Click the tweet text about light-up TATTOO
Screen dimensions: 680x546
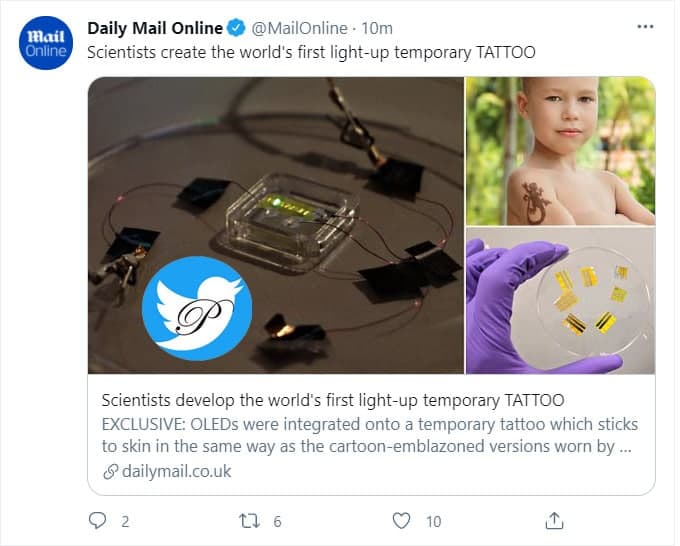coord(311,52)
